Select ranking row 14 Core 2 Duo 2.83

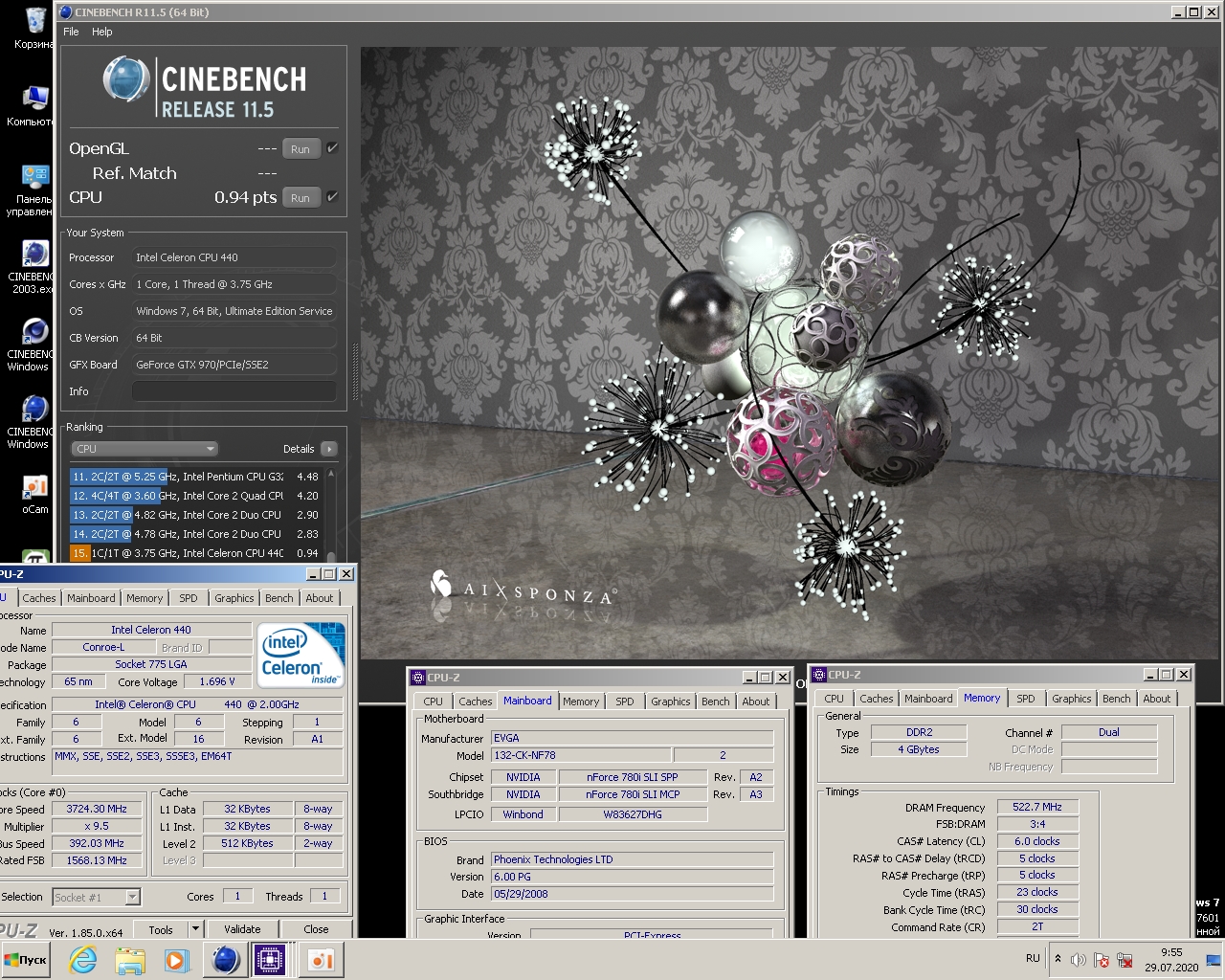click(x=195, y=534)
